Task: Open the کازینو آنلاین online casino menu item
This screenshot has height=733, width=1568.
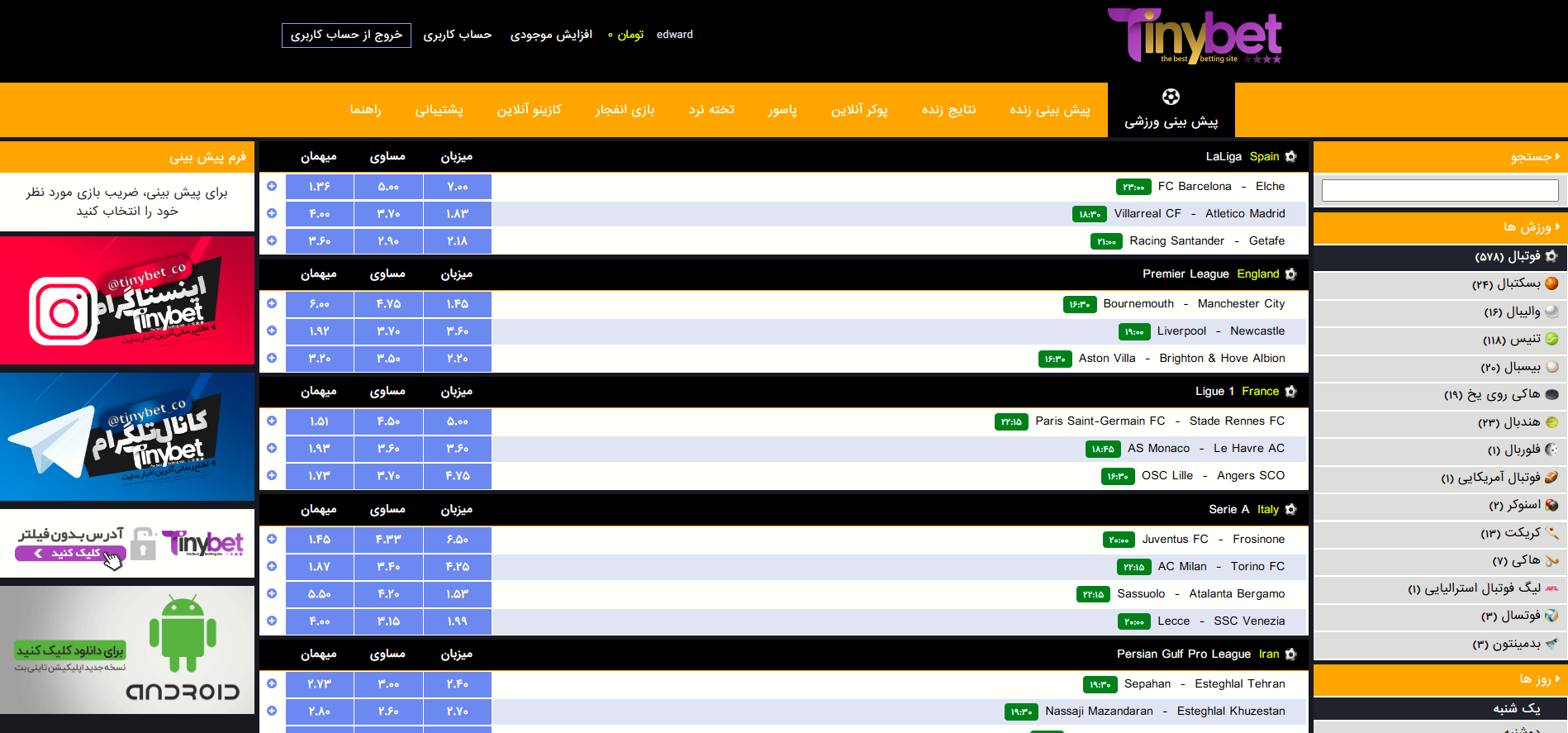Action: pos(529,109)
